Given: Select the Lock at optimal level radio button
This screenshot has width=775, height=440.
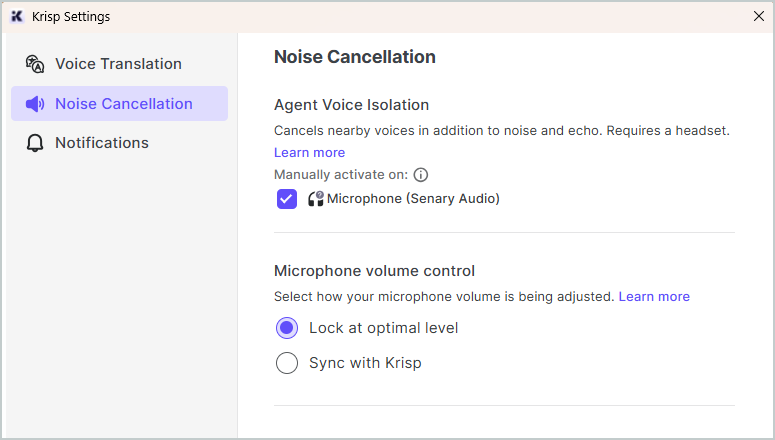Looking at the screenshot, I should point(287,328).
